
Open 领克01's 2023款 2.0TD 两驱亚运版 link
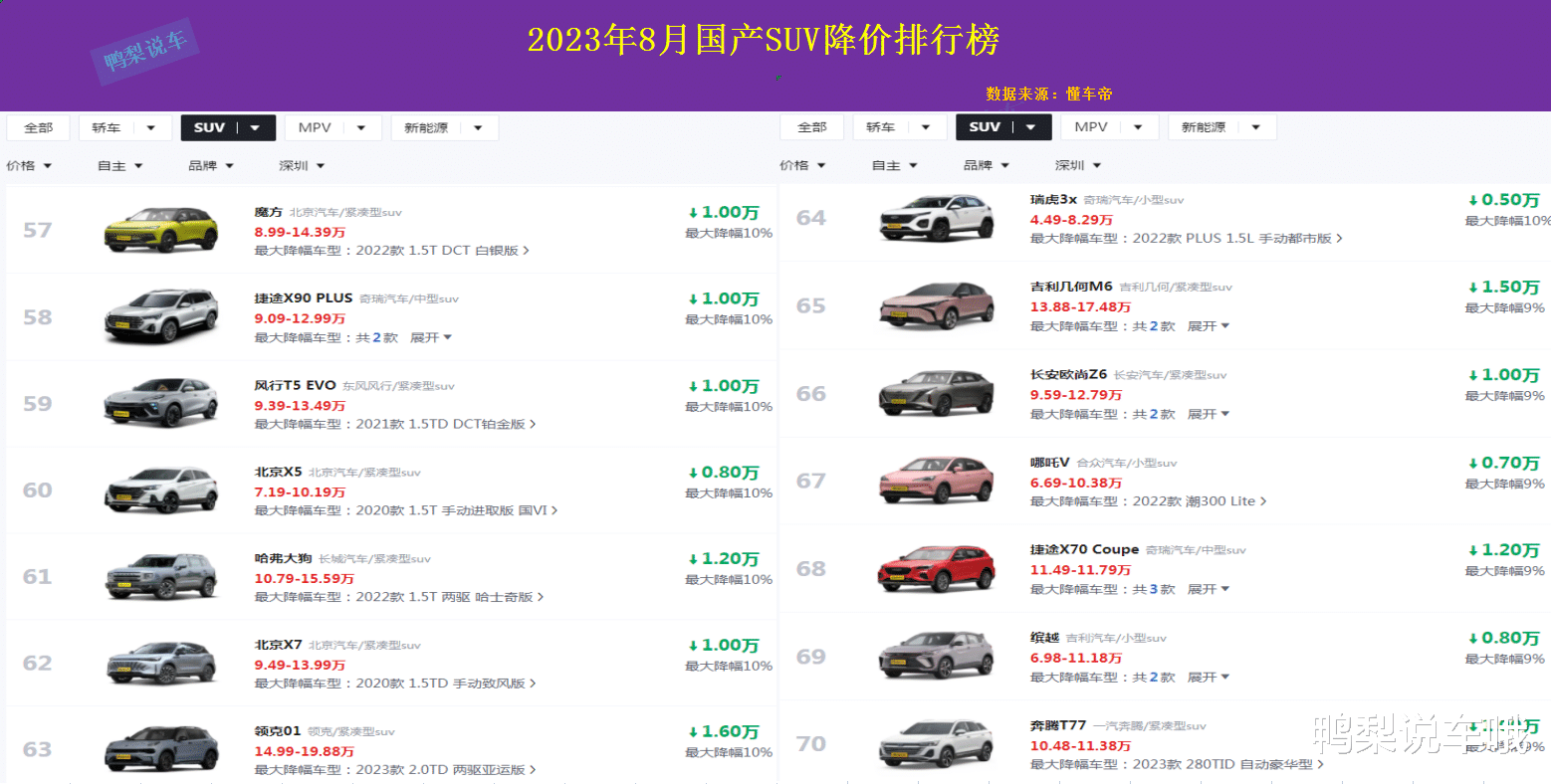pos(446,770)
